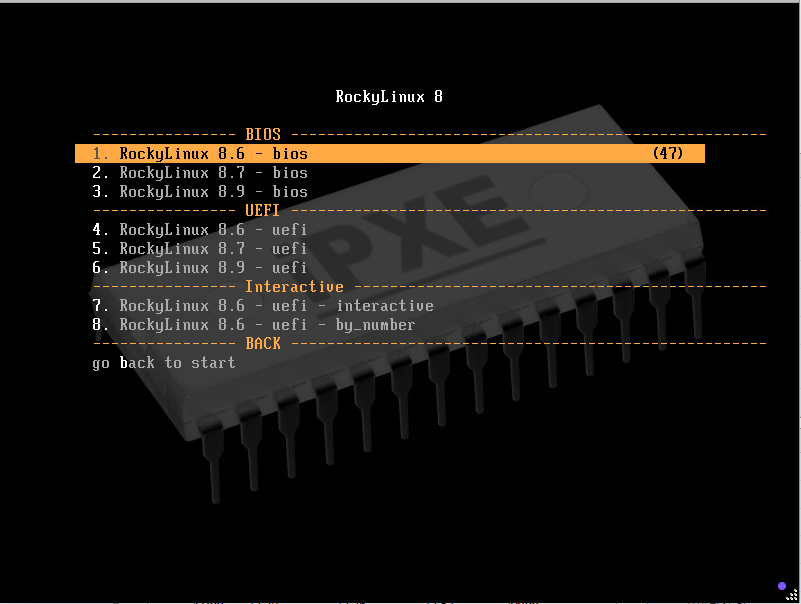Choose RockyLinux 8.6 uefi by_number entry
Image resolution: width=801 pixels, height=604 pixels.
(x=253, y=324)
